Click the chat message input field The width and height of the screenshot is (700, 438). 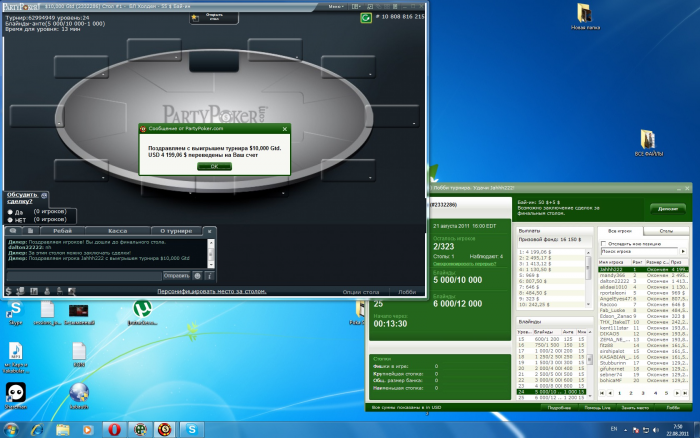[84, 276]
